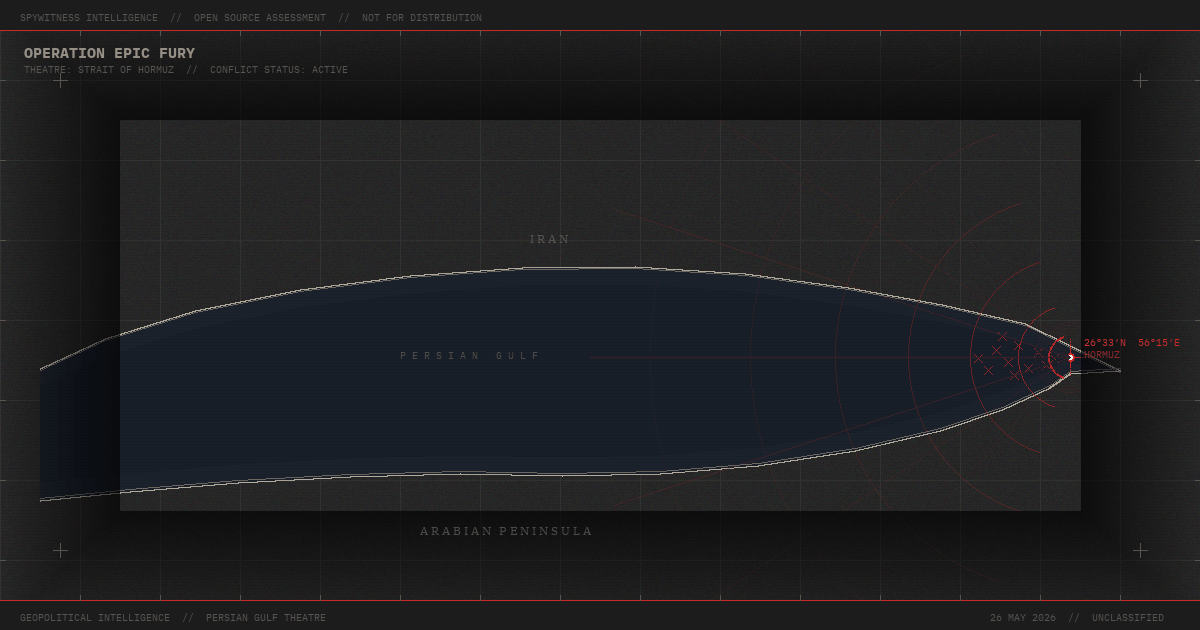Click the "SPYWITNESS INTELLIGENCE" header text
This screenshot has height=630, width=1200.
[89, 18]
